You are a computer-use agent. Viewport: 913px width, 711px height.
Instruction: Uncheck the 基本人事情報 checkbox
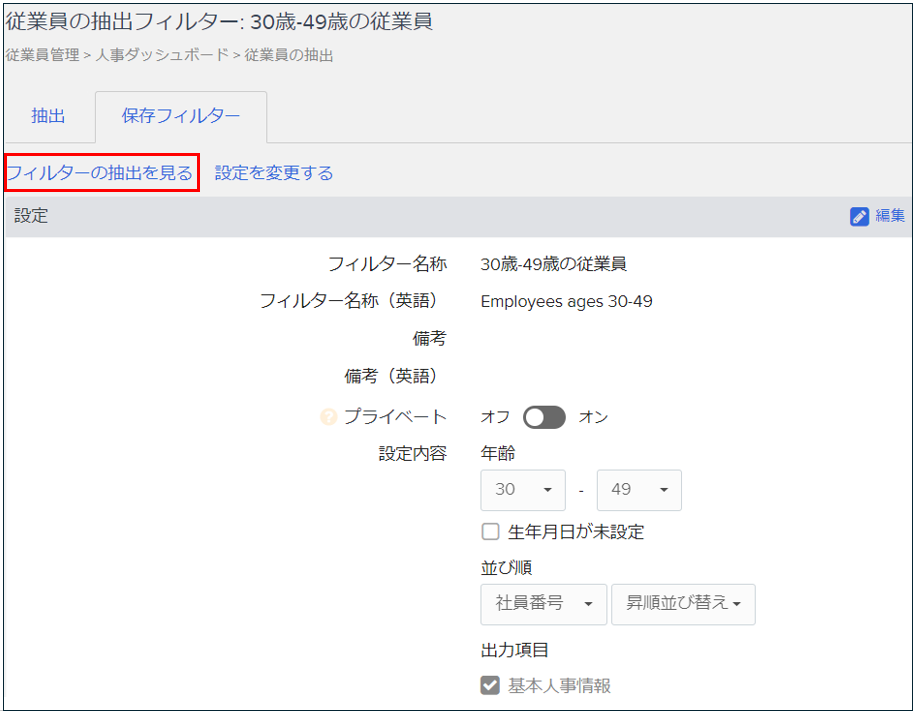pyautogui.click(x=490, y=685)
